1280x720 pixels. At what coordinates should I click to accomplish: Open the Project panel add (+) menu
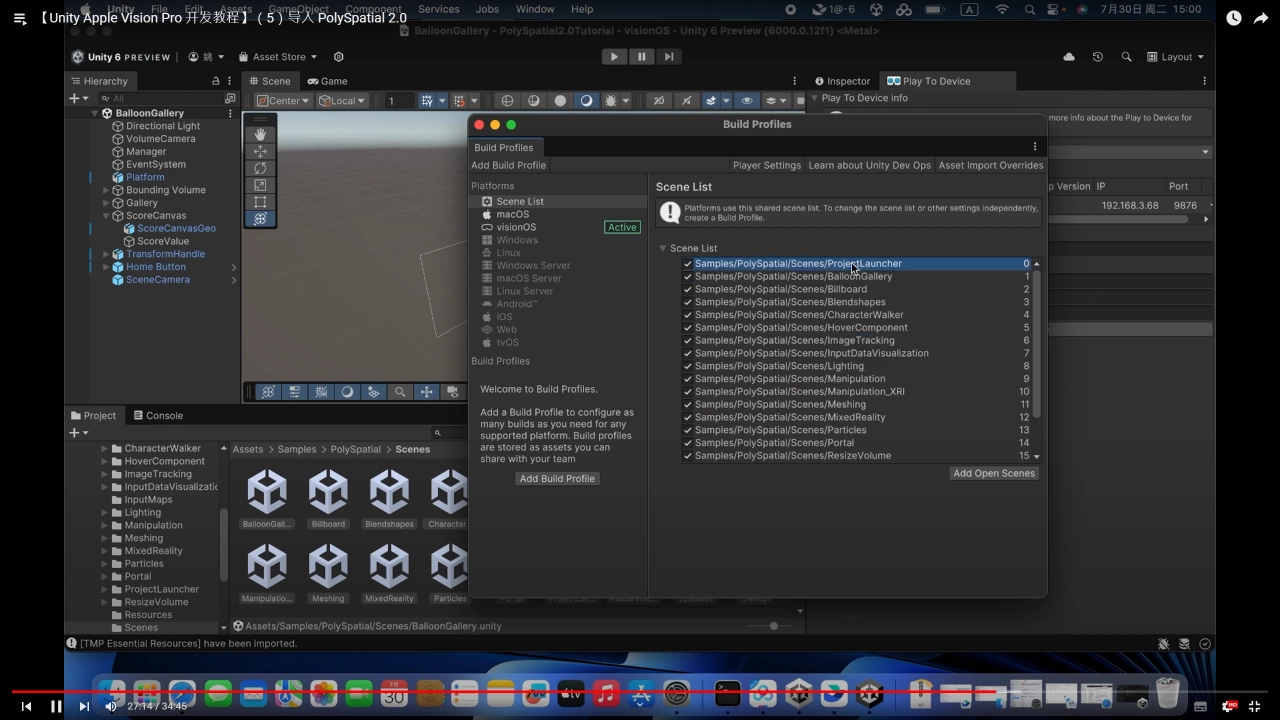(78, 432)
